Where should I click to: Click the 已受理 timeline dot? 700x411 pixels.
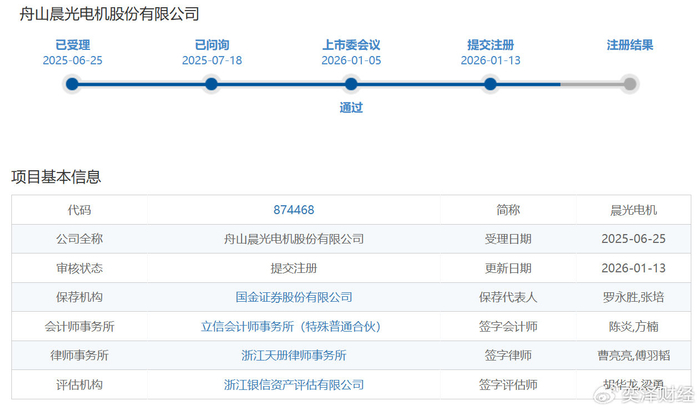click(x=72, y=84)
